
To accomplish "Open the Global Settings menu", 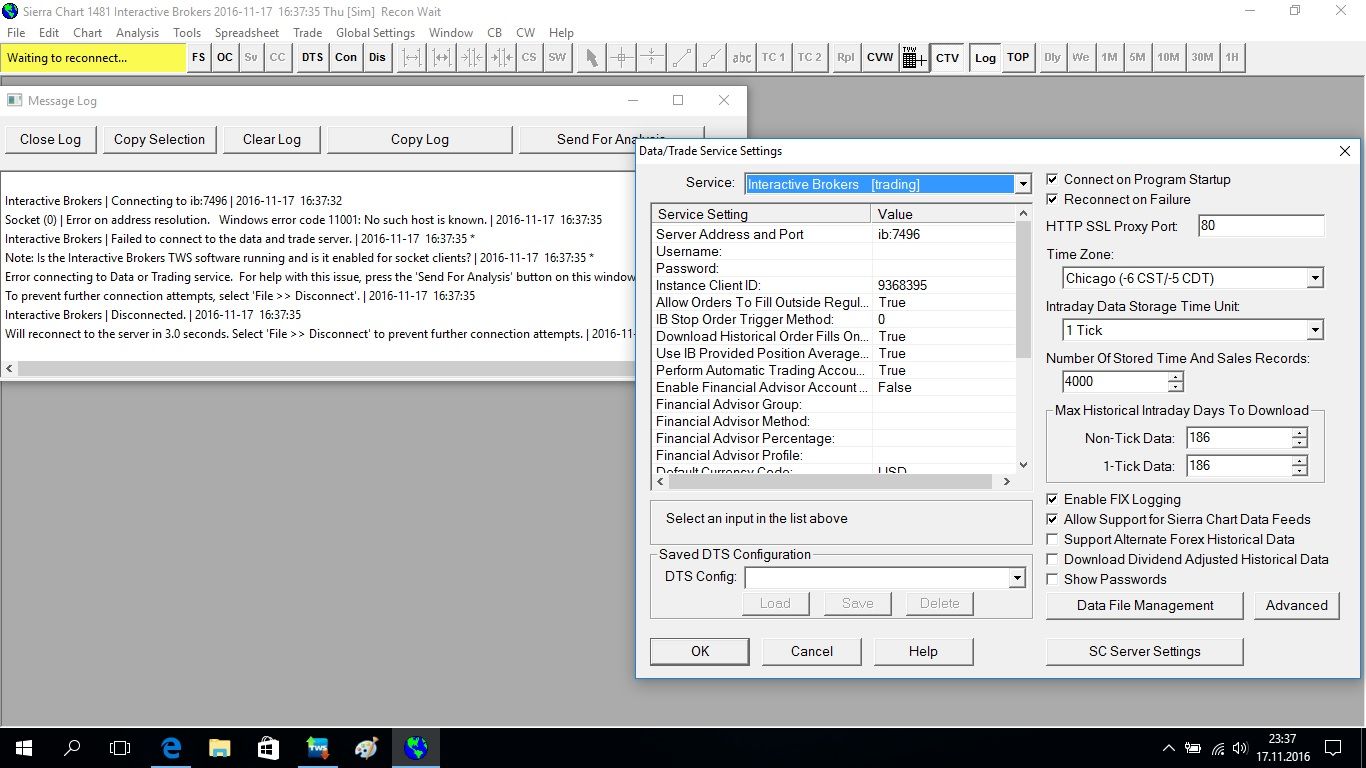I will [375, 33].
